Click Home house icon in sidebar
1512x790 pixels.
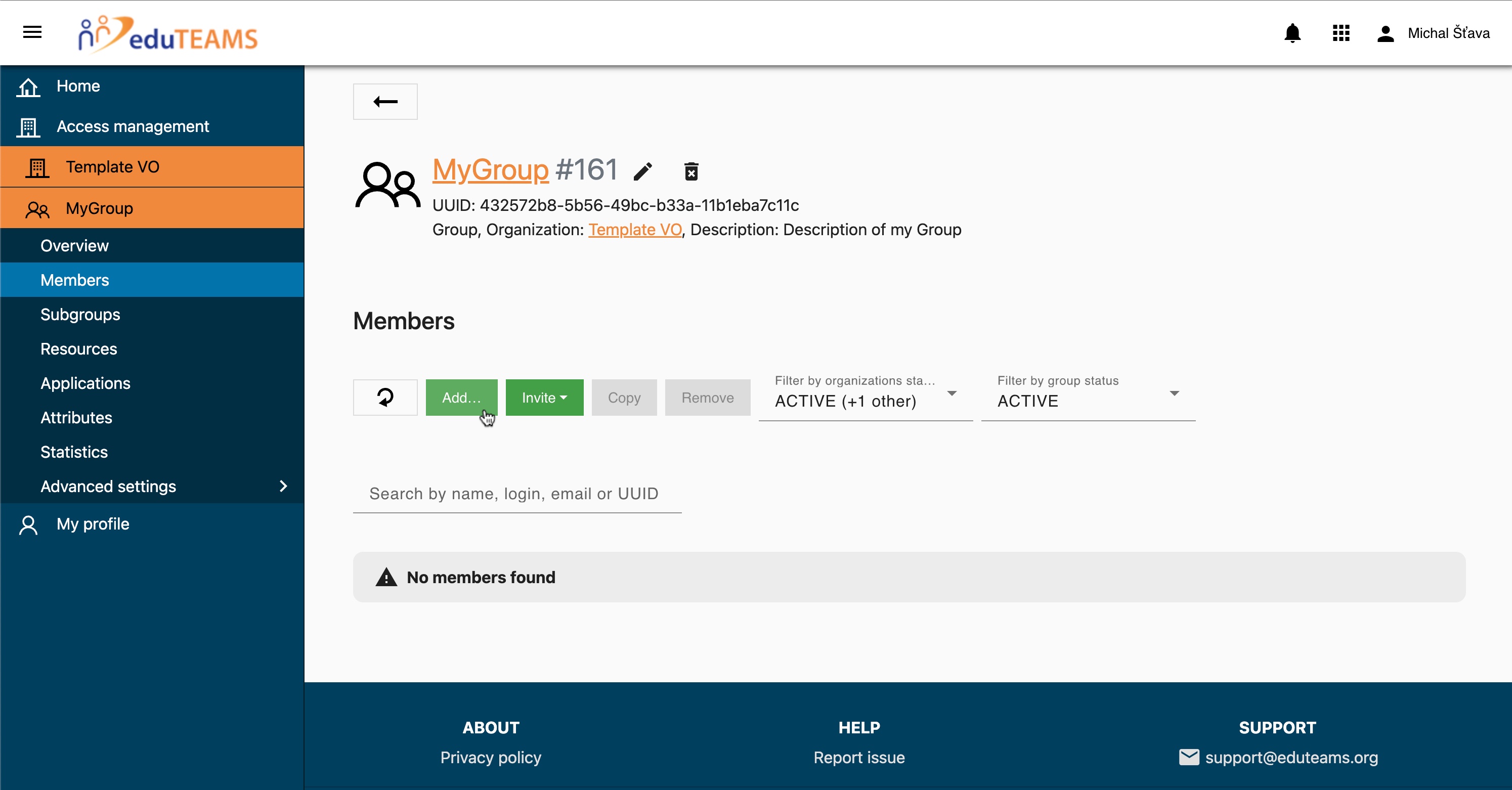[28, 87]
